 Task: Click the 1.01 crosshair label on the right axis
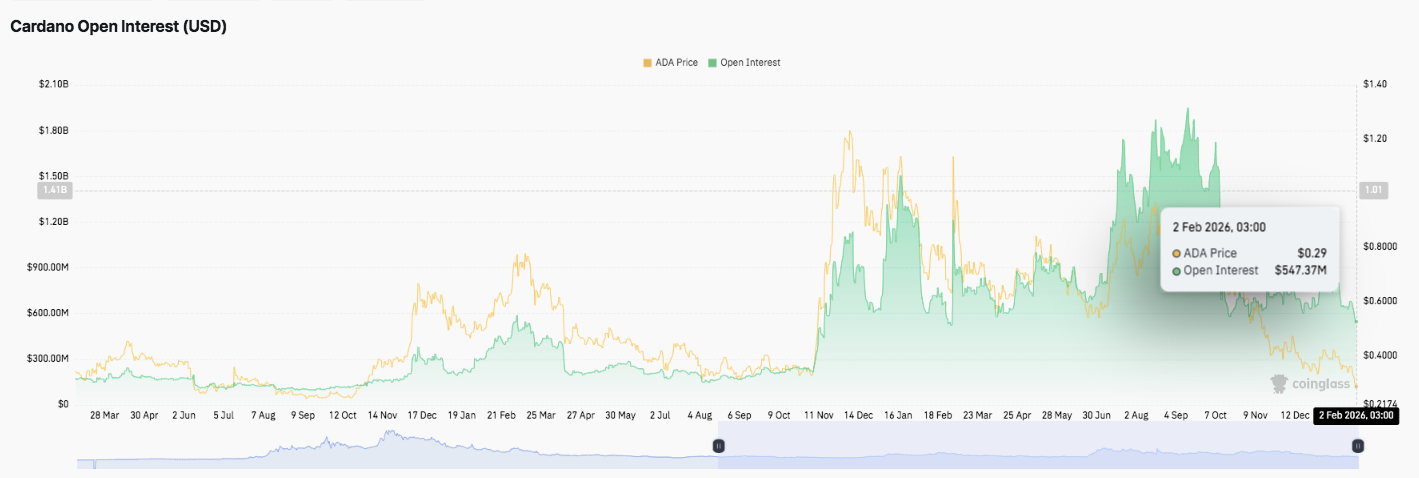point(1370,190)
